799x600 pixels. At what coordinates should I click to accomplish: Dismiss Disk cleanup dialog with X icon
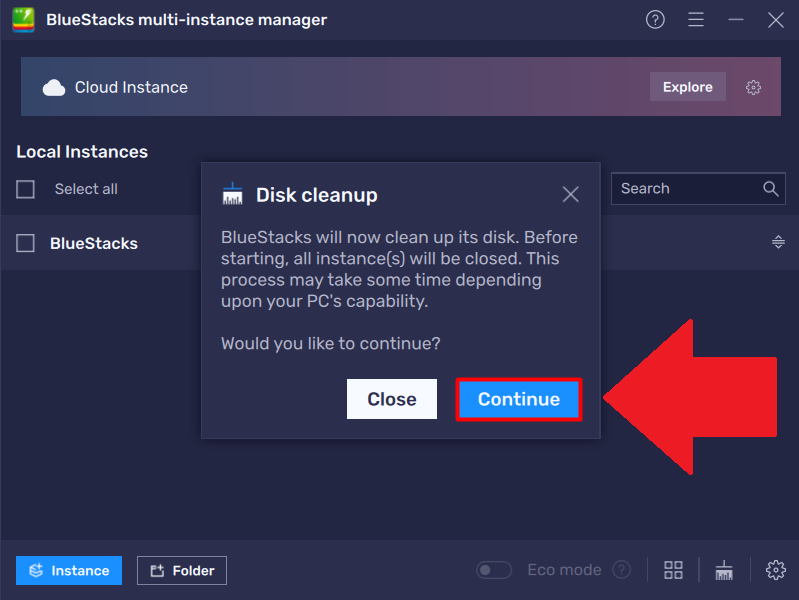(x=571, y=194)
